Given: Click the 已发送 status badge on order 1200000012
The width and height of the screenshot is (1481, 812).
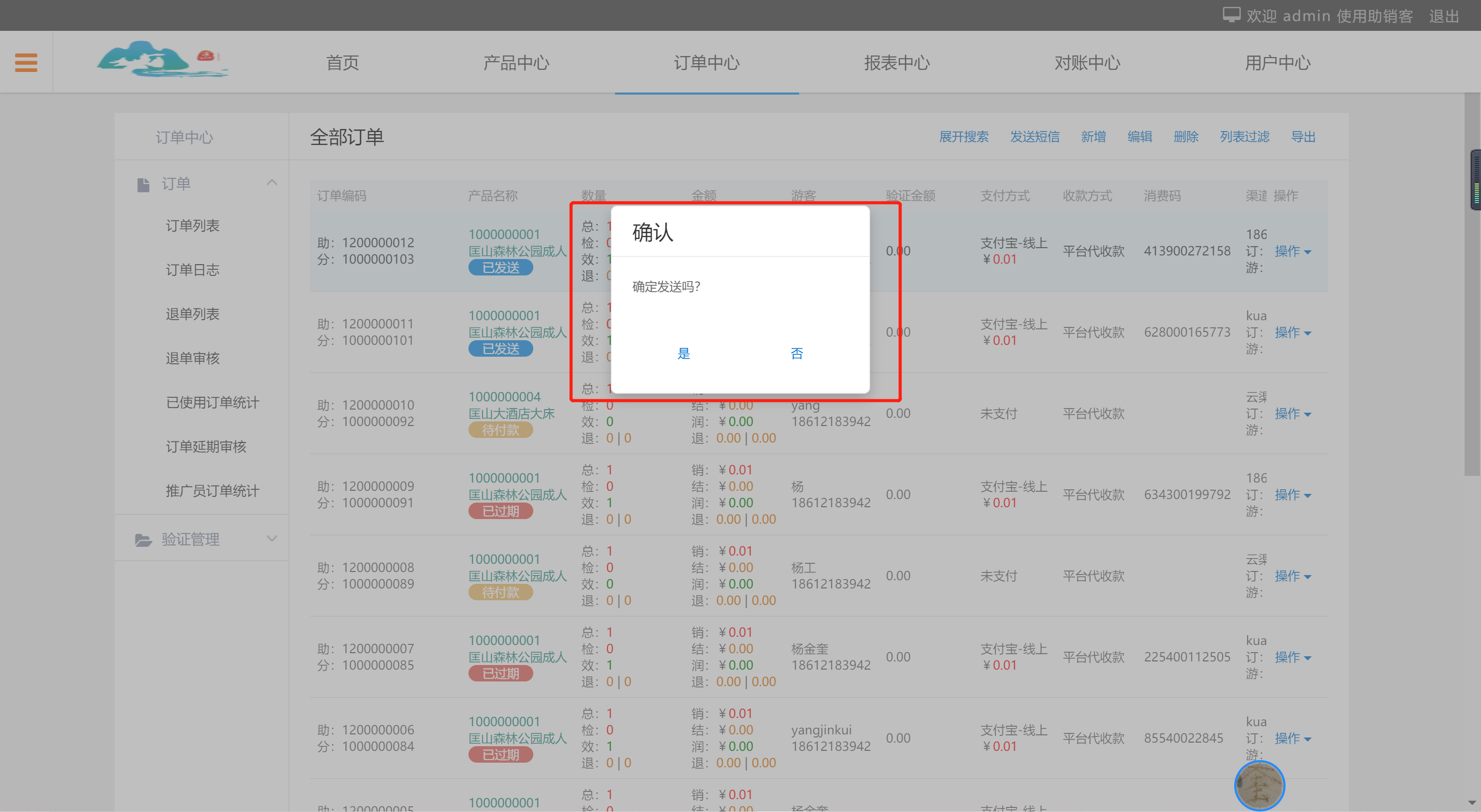Looking at the screenshot, I should pos(500,267).
